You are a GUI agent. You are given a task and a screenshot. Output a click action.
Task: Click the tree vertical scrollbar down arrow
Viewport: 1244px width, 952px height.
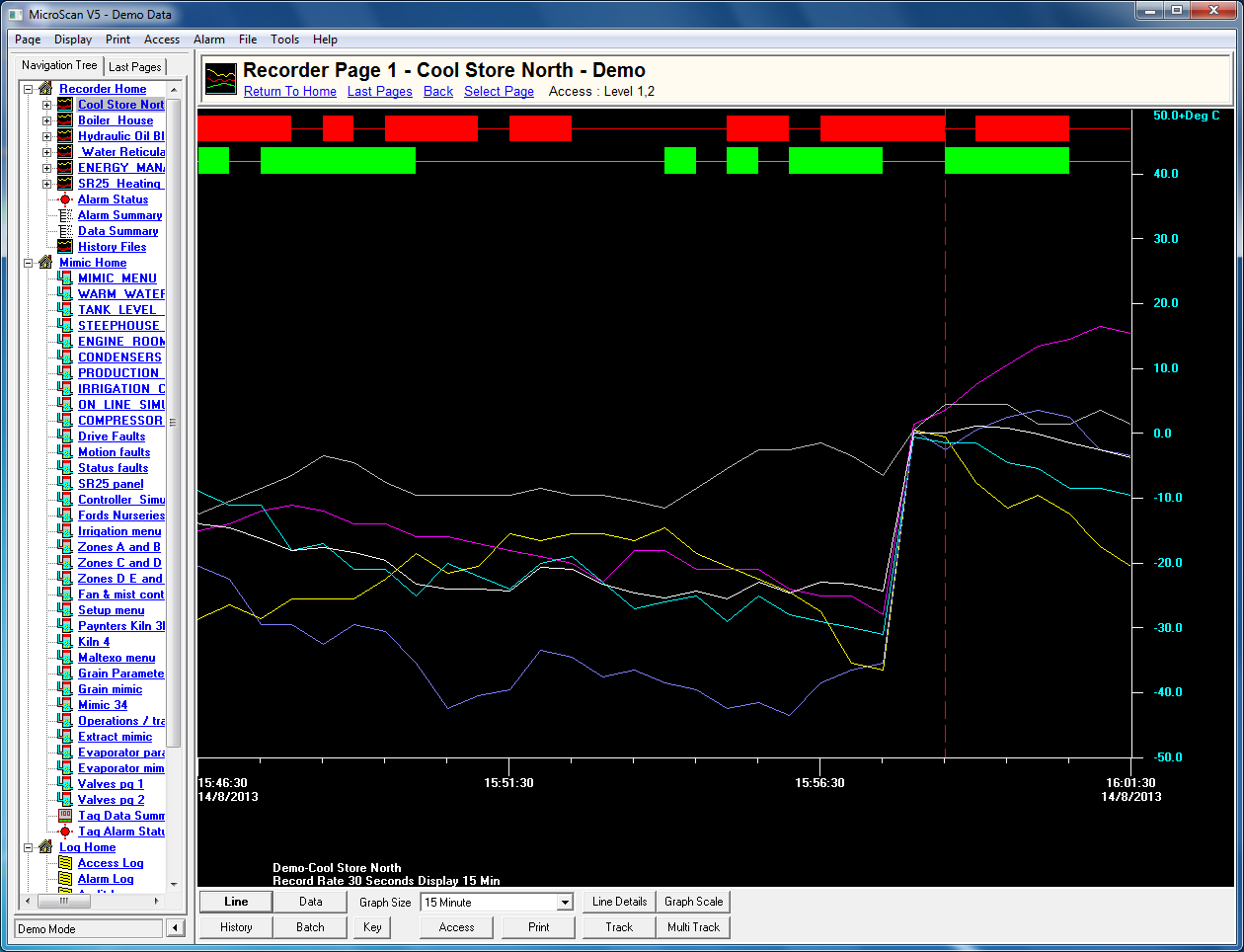(175, 884)
